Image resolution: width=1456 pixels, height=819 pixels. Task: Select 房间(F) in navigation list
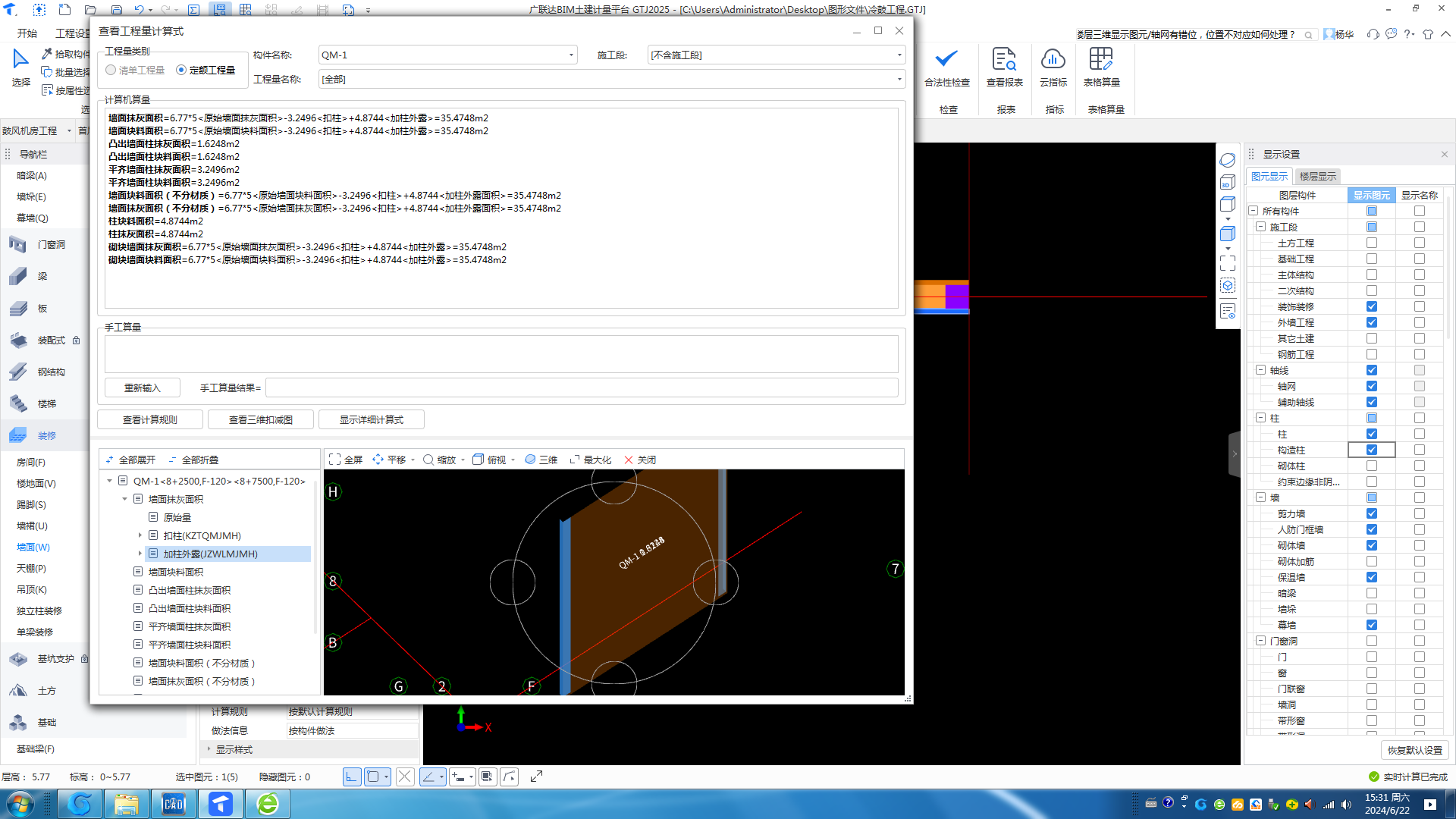31,462
